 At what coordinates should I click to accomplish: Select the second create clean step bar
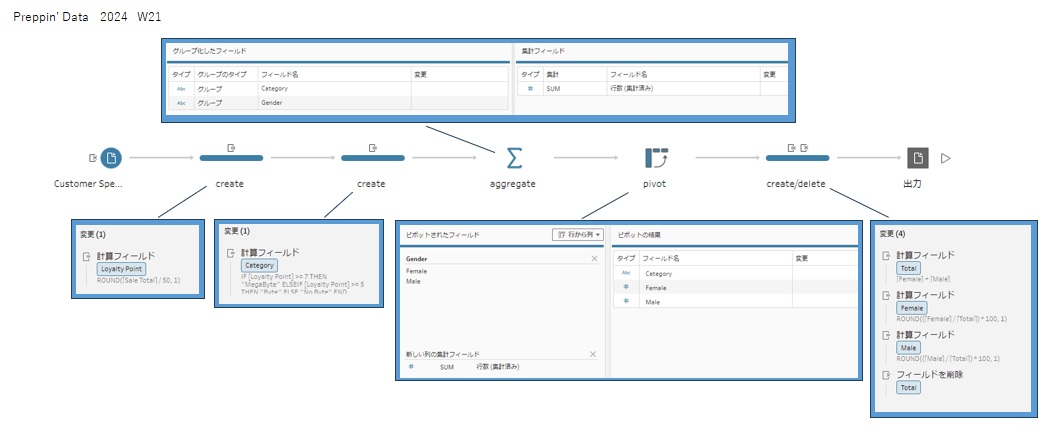pos(373,158)
